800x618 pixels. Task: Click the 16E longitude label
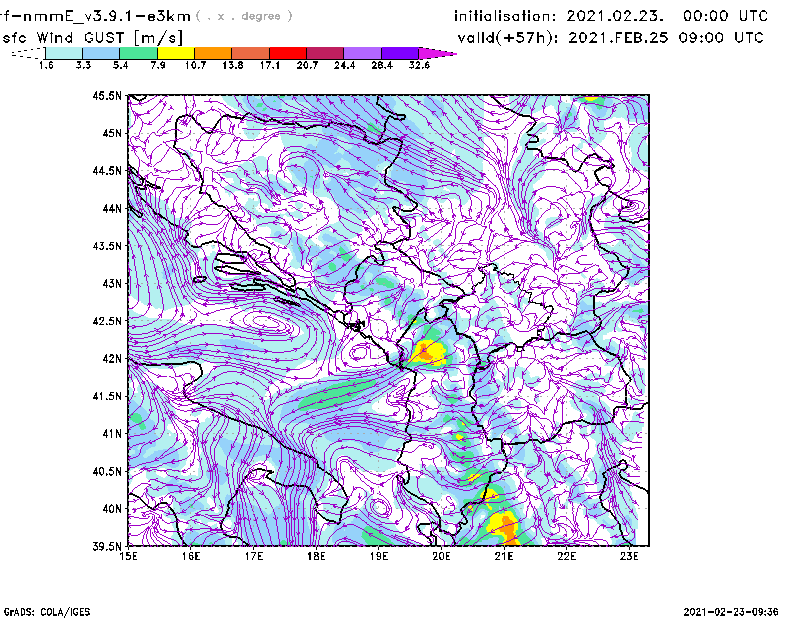[x=191, y=556]
